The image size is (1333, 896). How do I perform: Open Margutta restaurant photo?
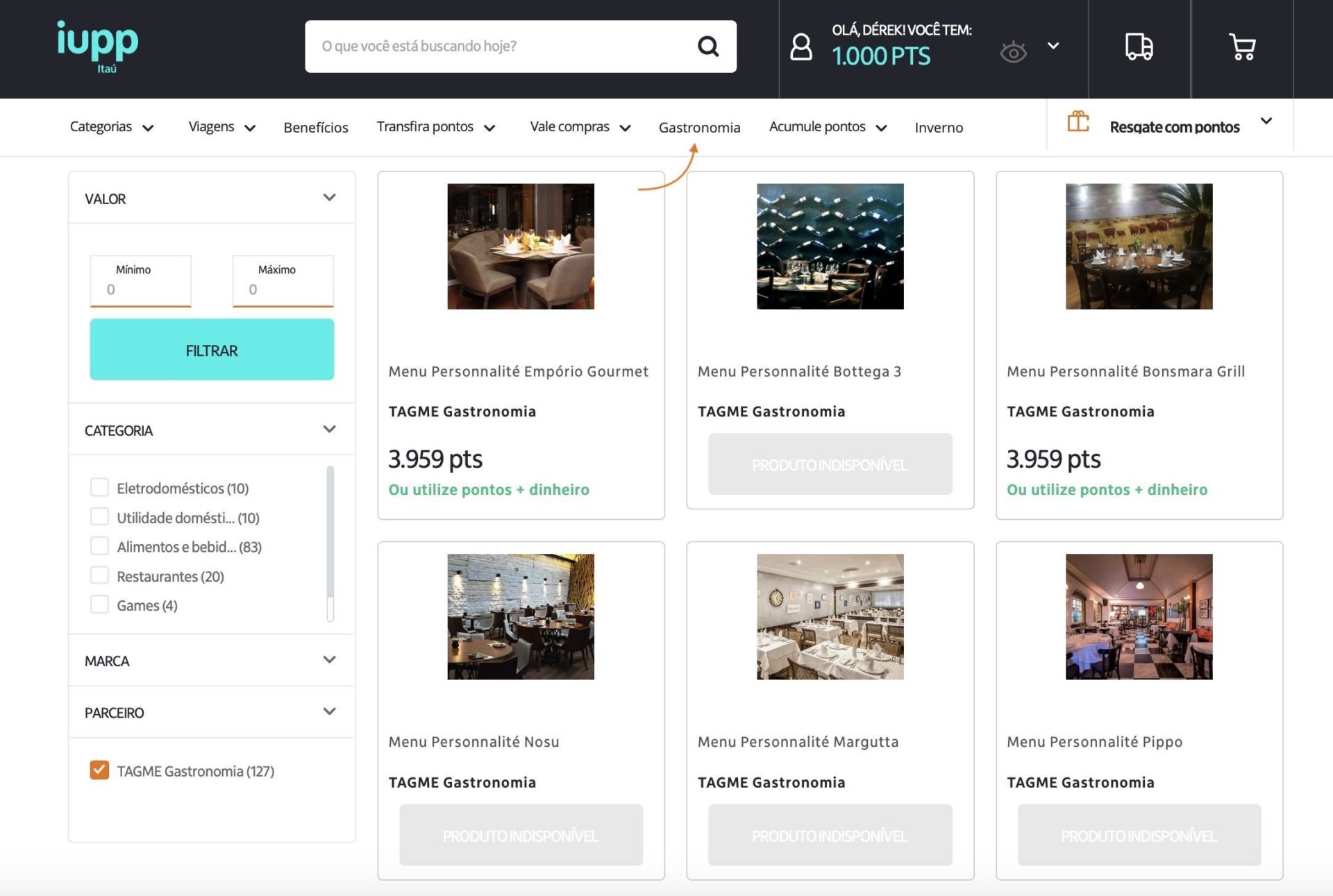830,617
